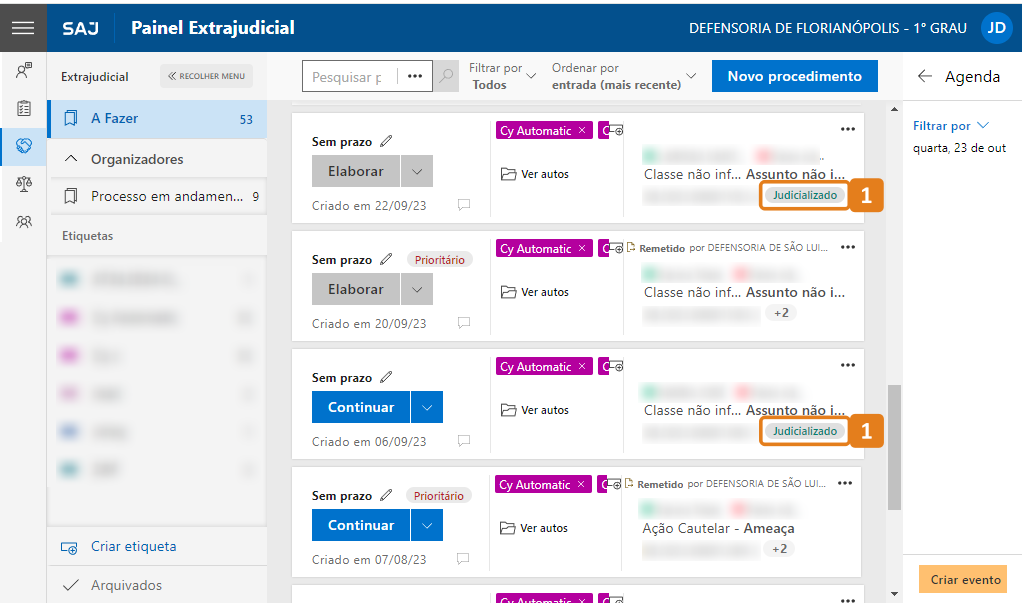The image size is (1022, 603).
Task: Click the list vertical scrollbar thumb
Action: click(894, 447)
